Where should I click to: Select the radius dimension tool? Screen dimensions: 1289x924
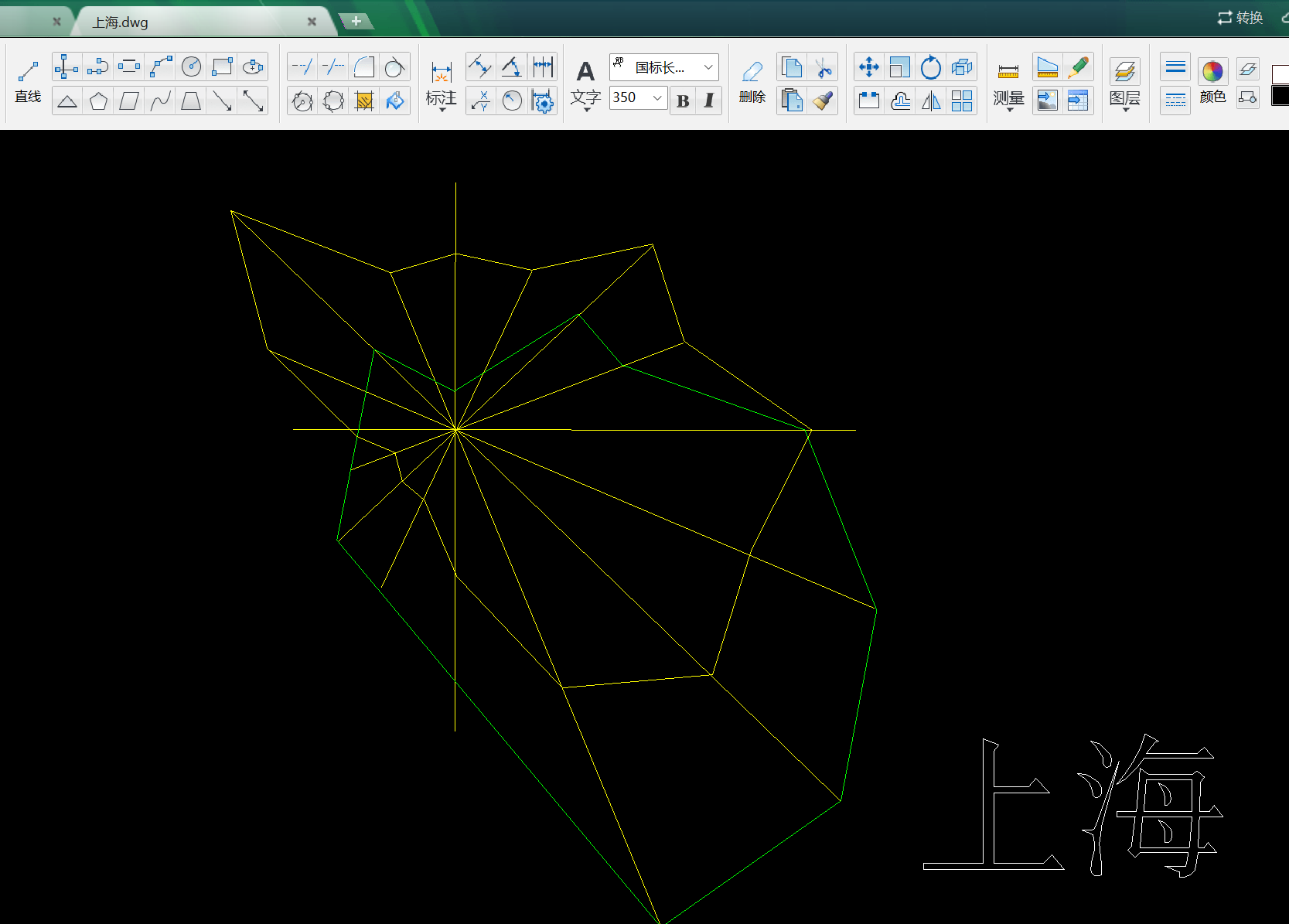(512, 101)
